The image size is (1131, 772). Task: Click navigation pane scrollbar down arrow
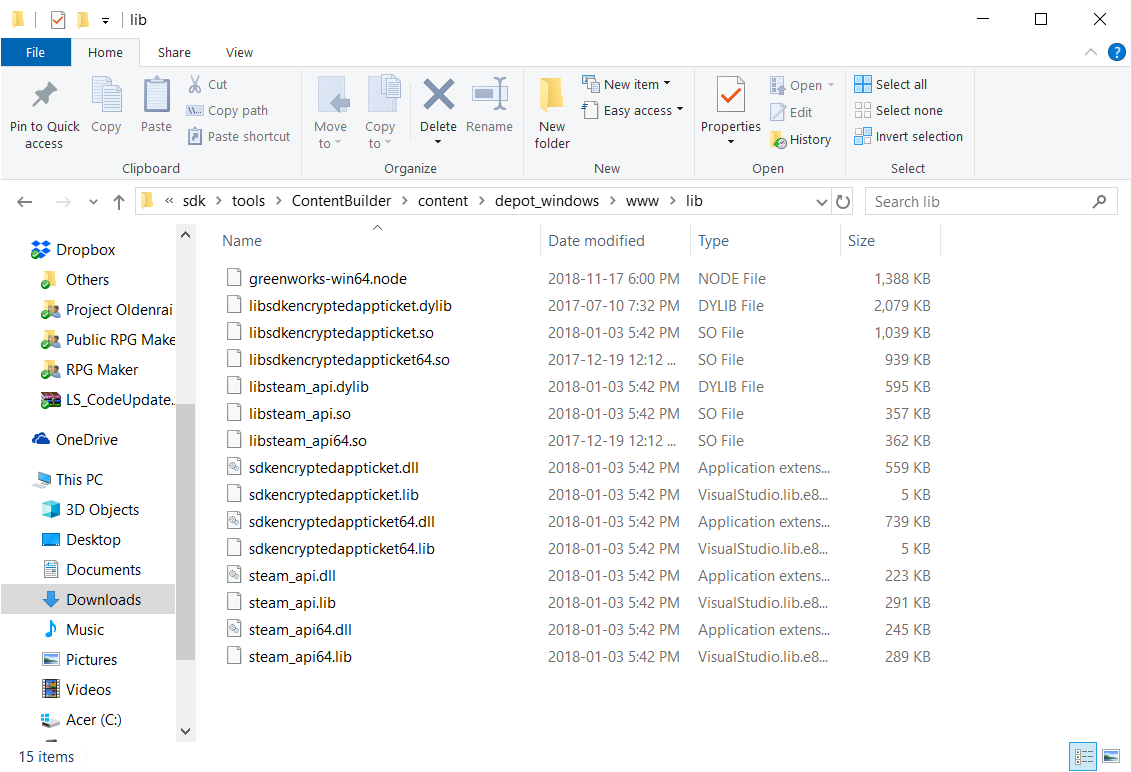click(185, 731)
